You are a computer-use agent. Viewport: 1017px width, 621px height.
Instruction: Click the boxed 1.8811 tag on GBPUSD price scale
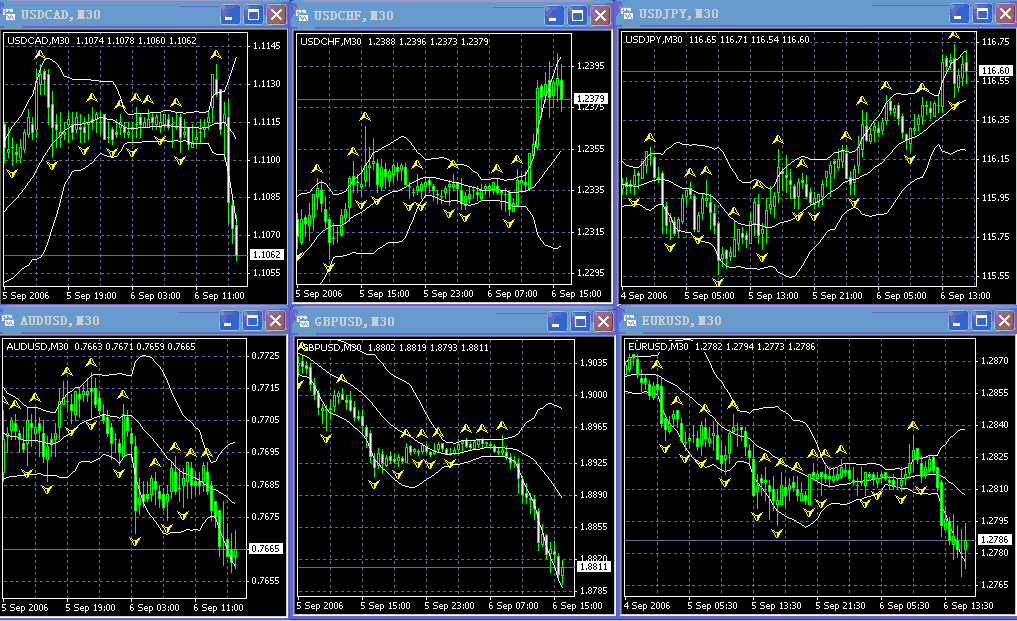593,566
